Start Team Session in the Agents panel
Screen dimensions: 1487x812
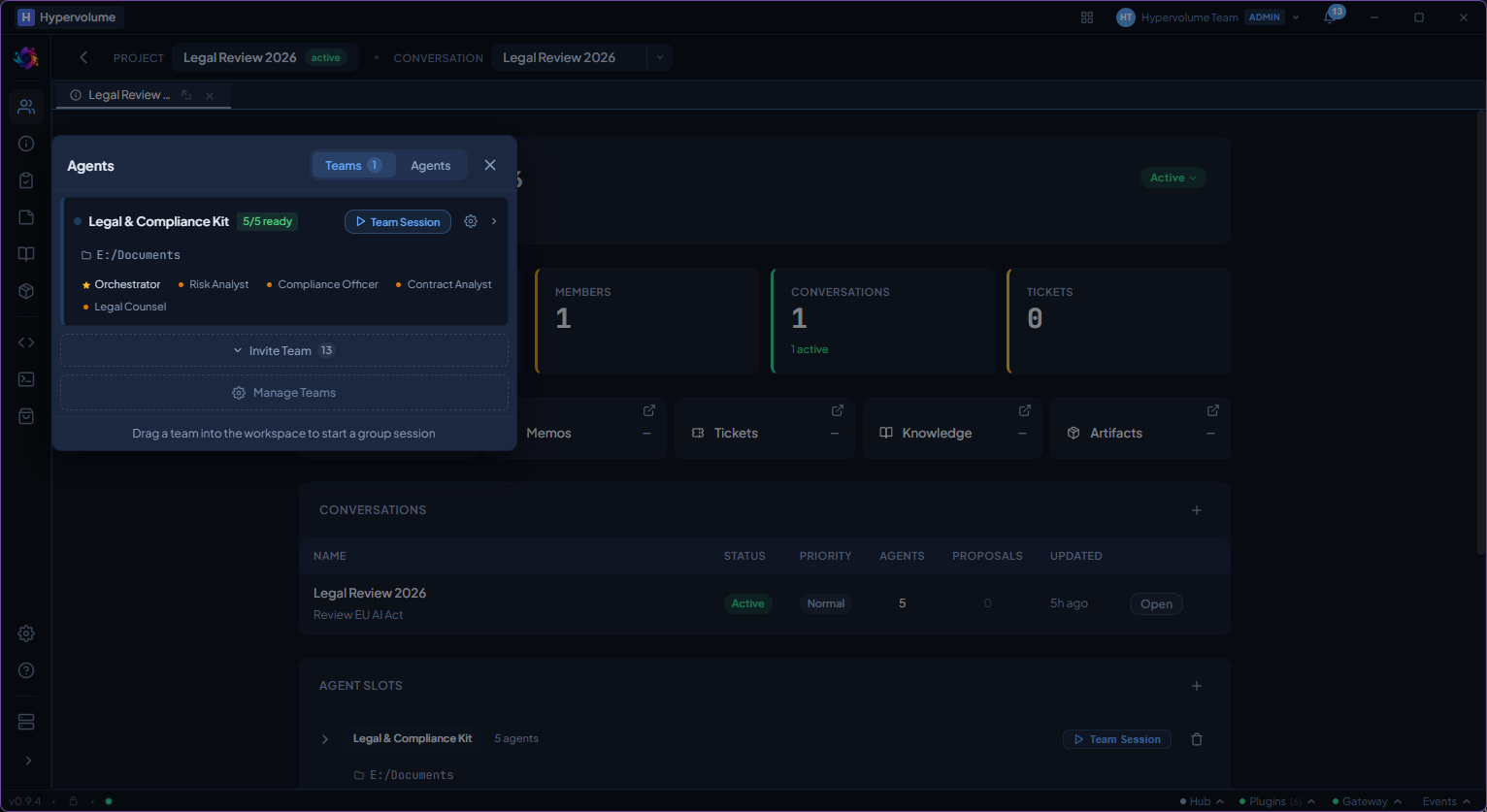[398, 221]
